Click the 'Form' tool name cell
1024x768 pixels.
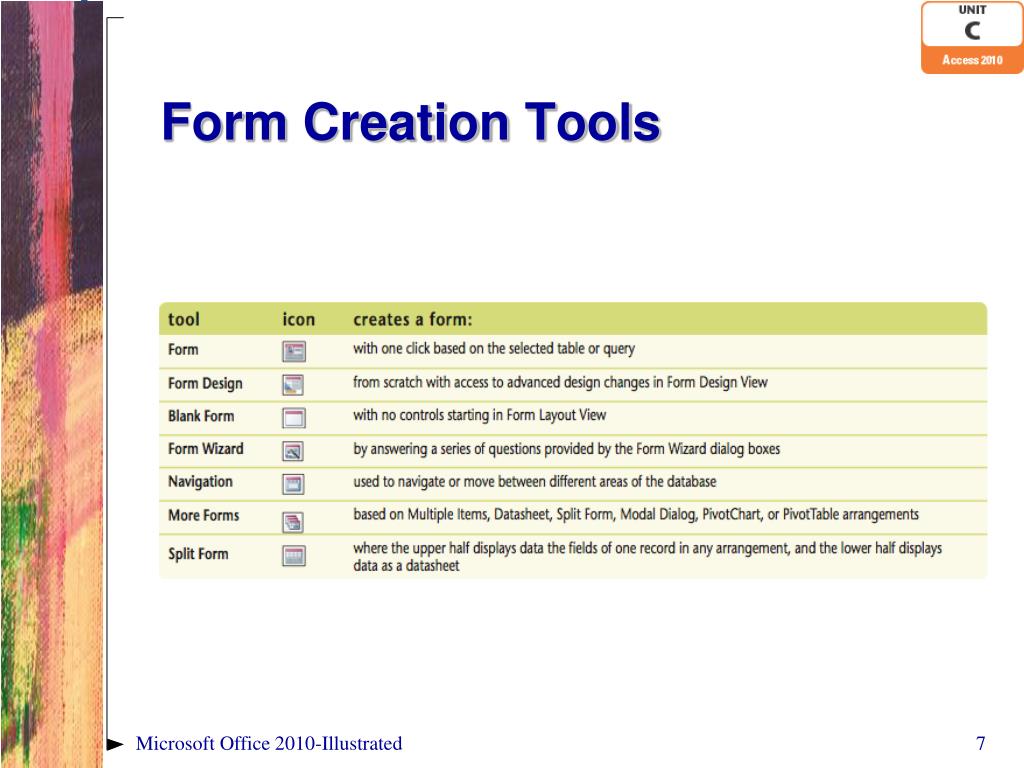coord(183,349)
